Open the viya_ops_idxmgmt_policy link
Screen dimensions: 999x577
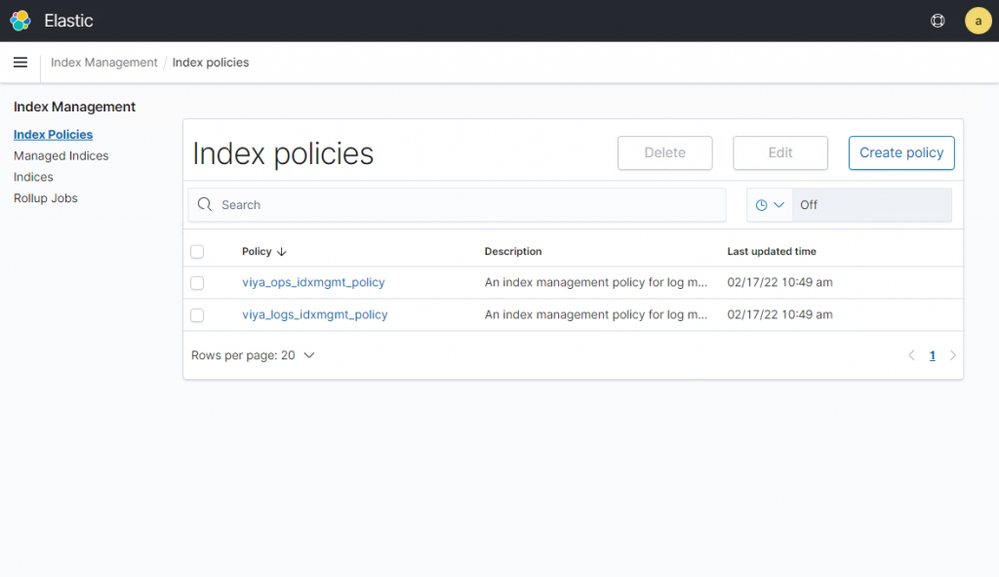(313, 283)
